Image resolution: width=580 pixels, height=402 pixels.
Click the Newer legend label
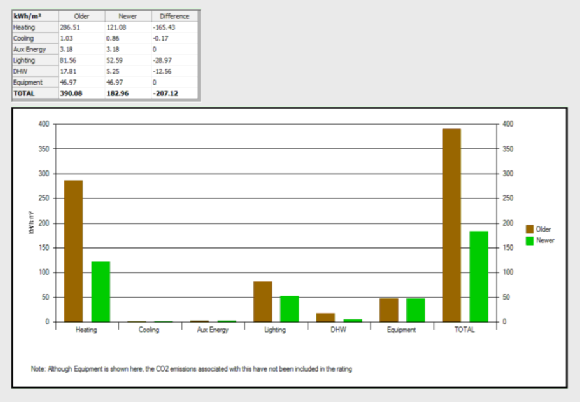click(545, 240)
